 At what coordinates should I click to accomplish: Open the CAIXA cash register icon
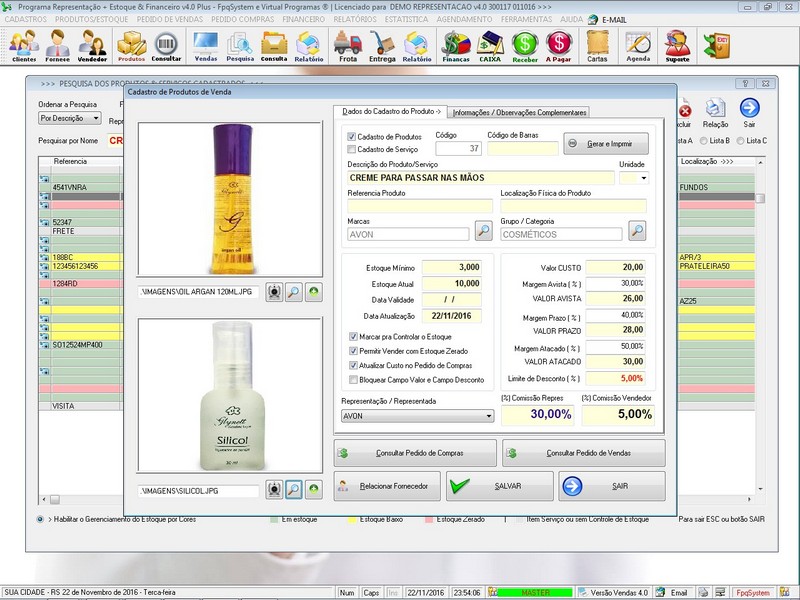click(x=490, y=45)
